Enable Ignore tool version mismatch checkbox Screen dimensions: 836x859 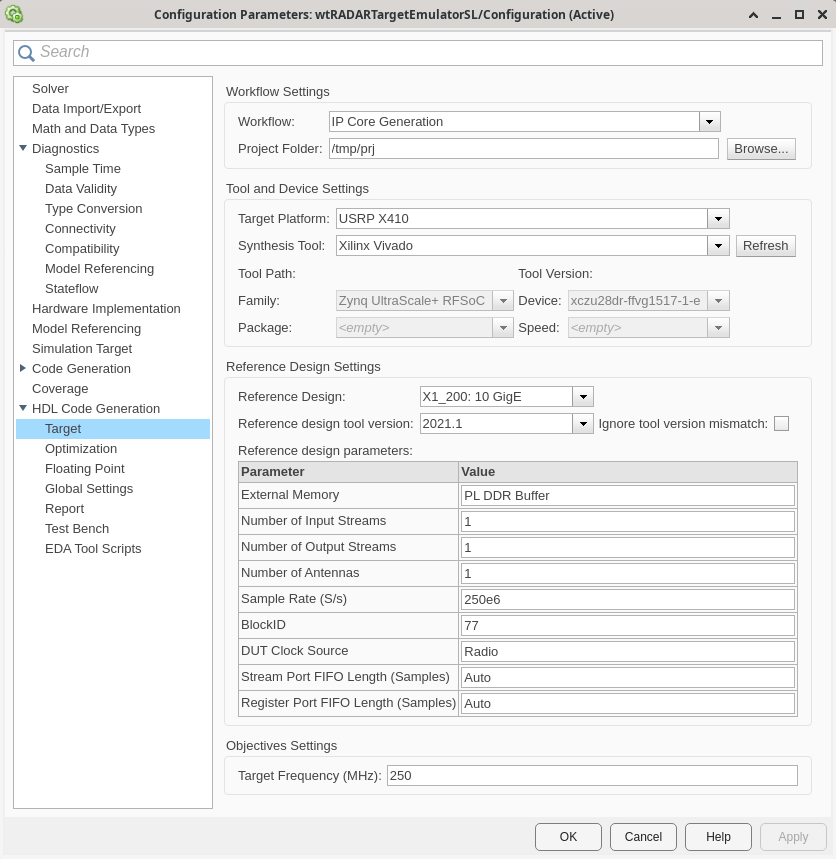[x=781, y=424]
